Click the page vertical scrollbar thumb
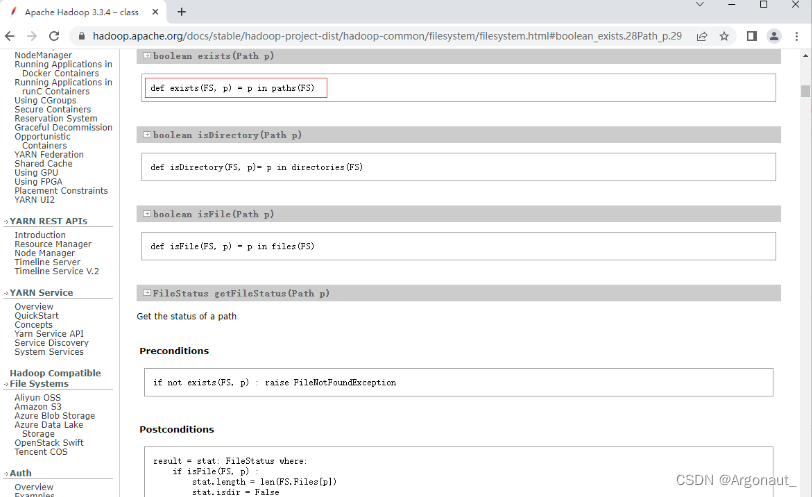This screenshot has height=497, width=812. coord(805,91)
